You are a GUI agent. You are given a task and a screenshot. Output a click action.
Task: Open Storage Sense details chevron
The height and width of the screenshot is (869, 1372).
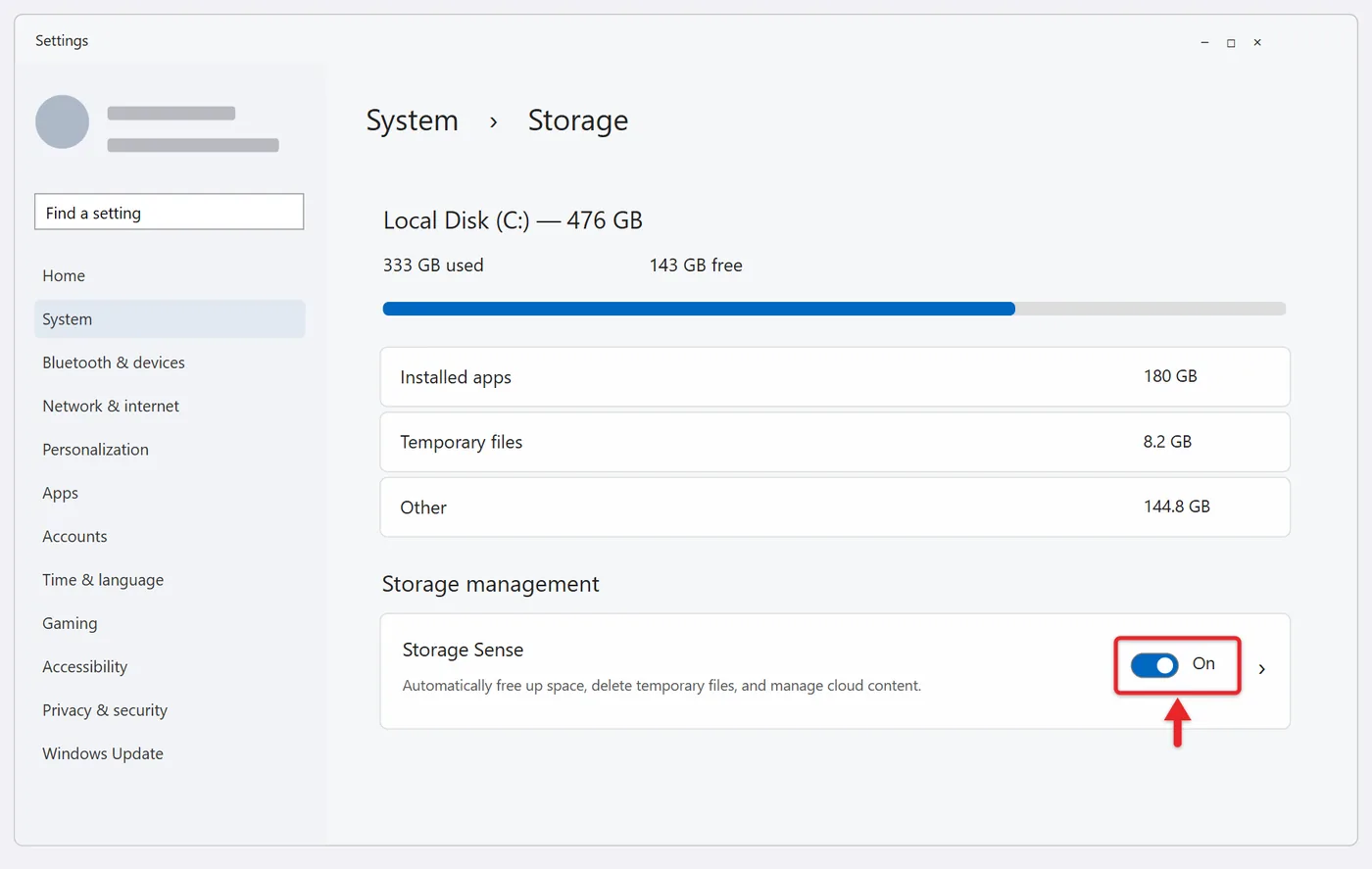1262,669
